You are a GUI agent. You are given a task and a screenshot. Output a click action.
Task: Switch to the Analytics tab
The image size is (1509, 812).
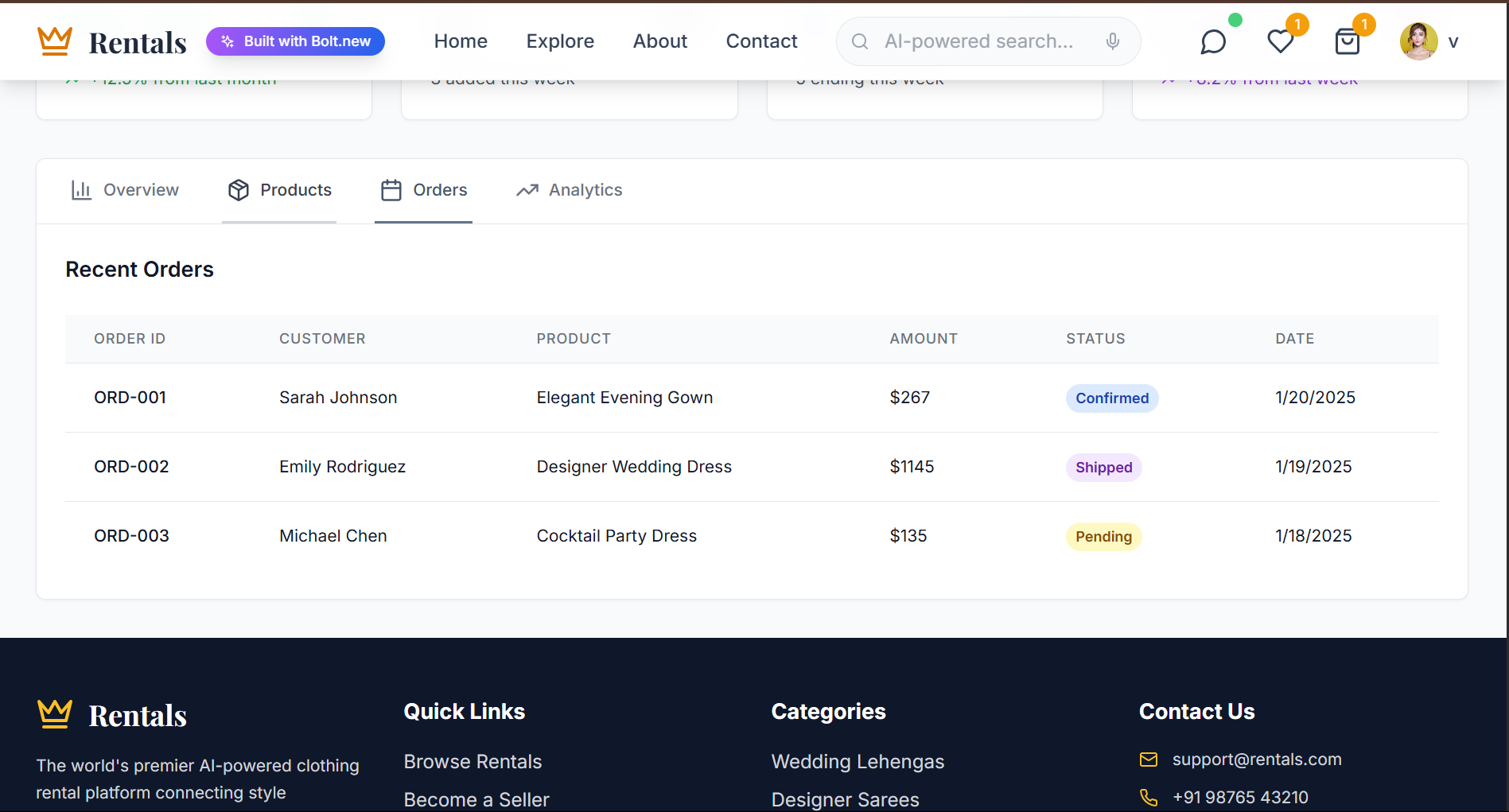569,190
